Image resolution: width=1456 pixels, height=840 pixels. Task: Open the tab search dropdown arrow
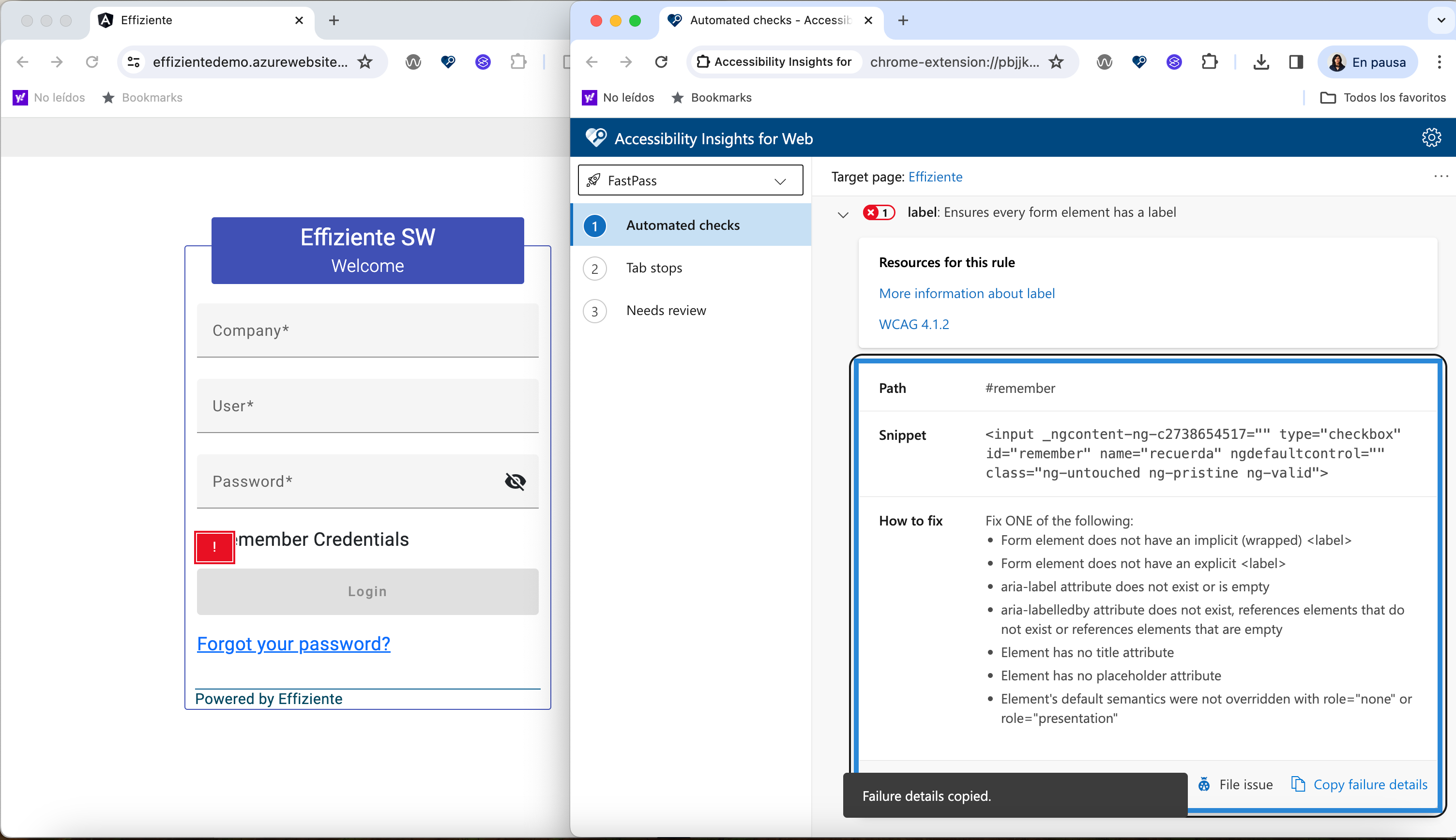(x=1441, y=20)
